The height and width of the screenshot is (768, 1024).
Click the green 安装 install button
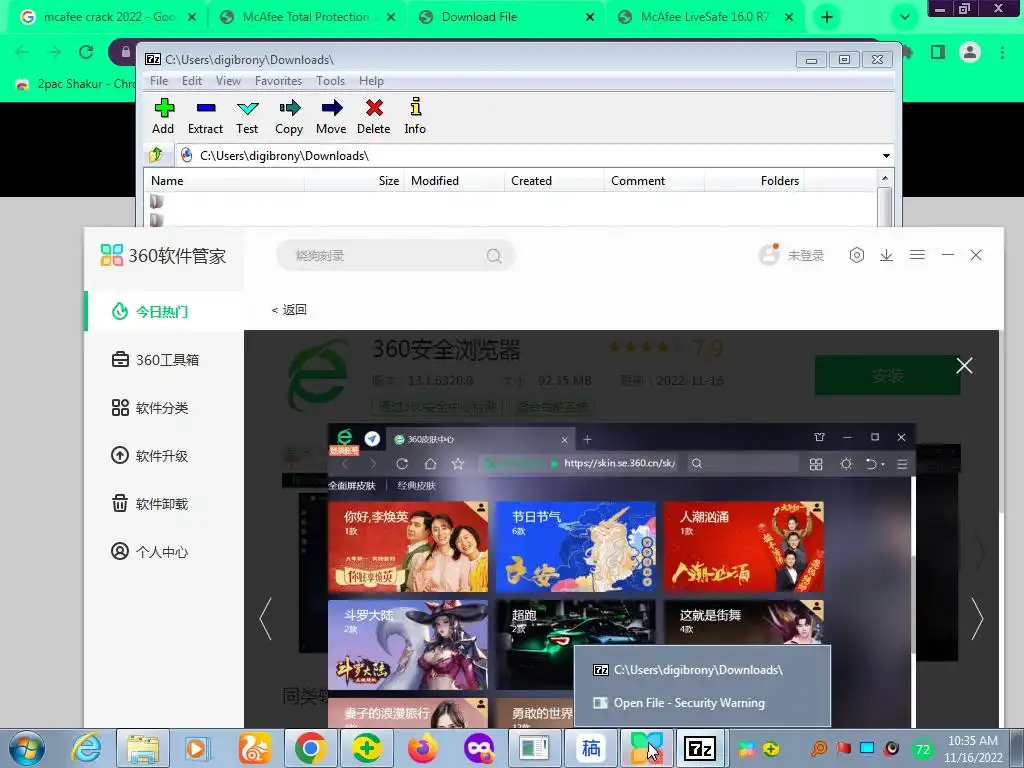[888, 375]
